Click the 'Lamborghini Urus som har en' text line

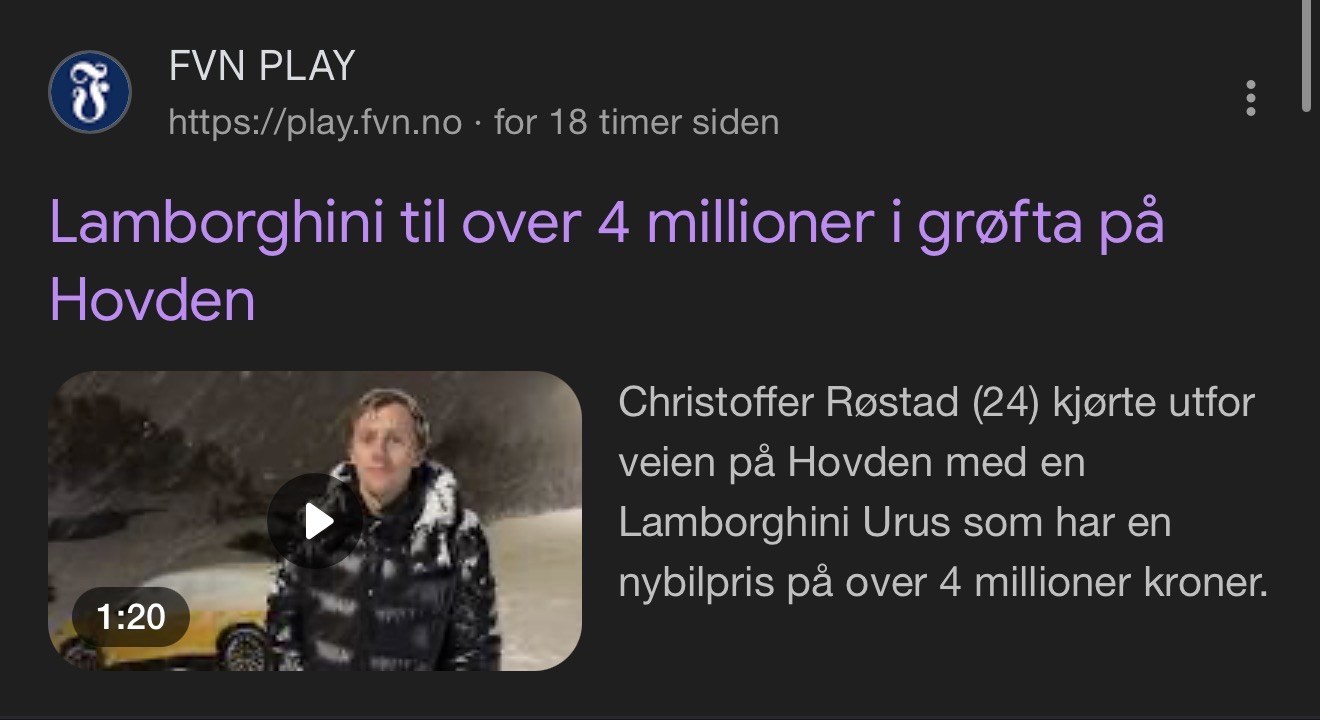click(x=894, y=523)
